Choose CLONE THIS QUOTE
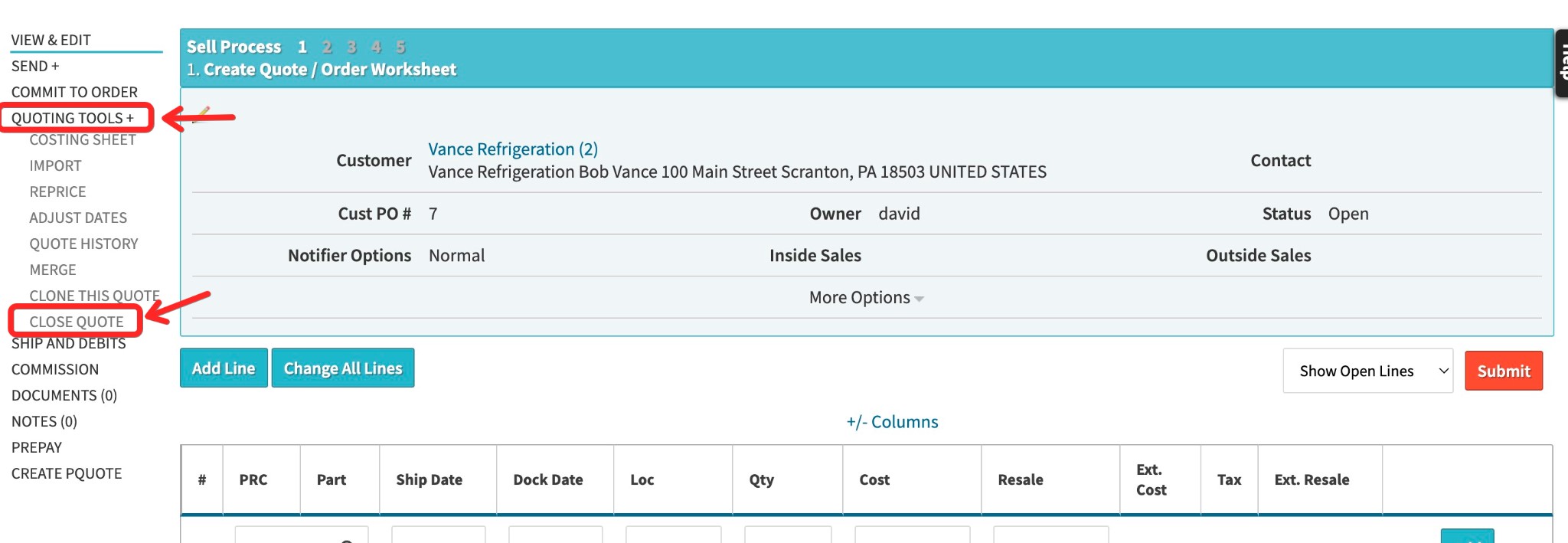1568x543 pixels. point(95,296)
